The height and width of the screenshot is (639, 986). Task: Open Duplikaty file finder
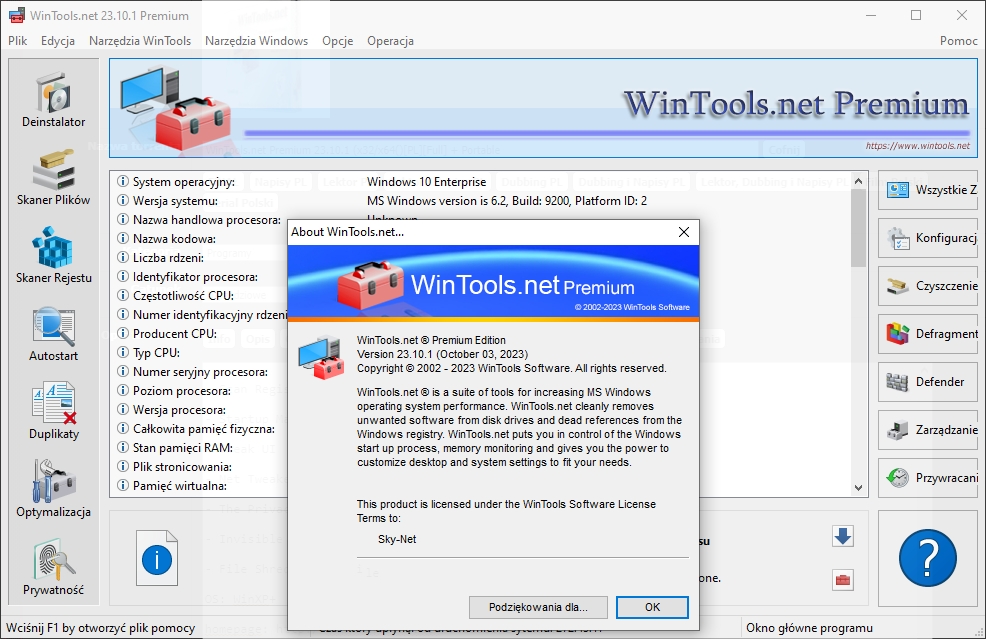(x=53, y=411)
